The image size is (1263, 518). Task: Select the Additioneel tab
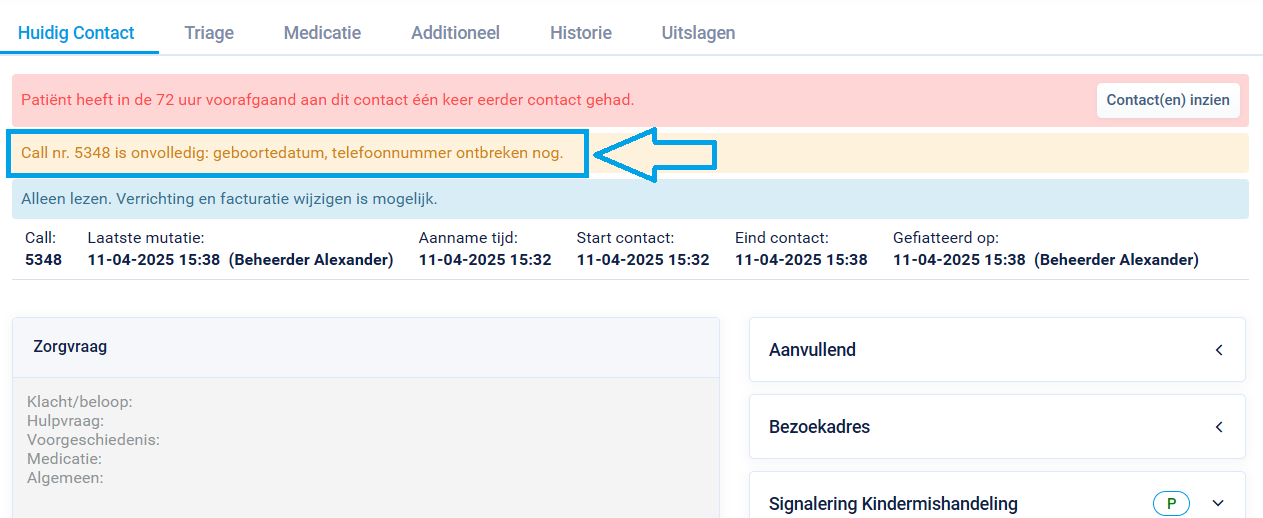click(x=455, y=32)
